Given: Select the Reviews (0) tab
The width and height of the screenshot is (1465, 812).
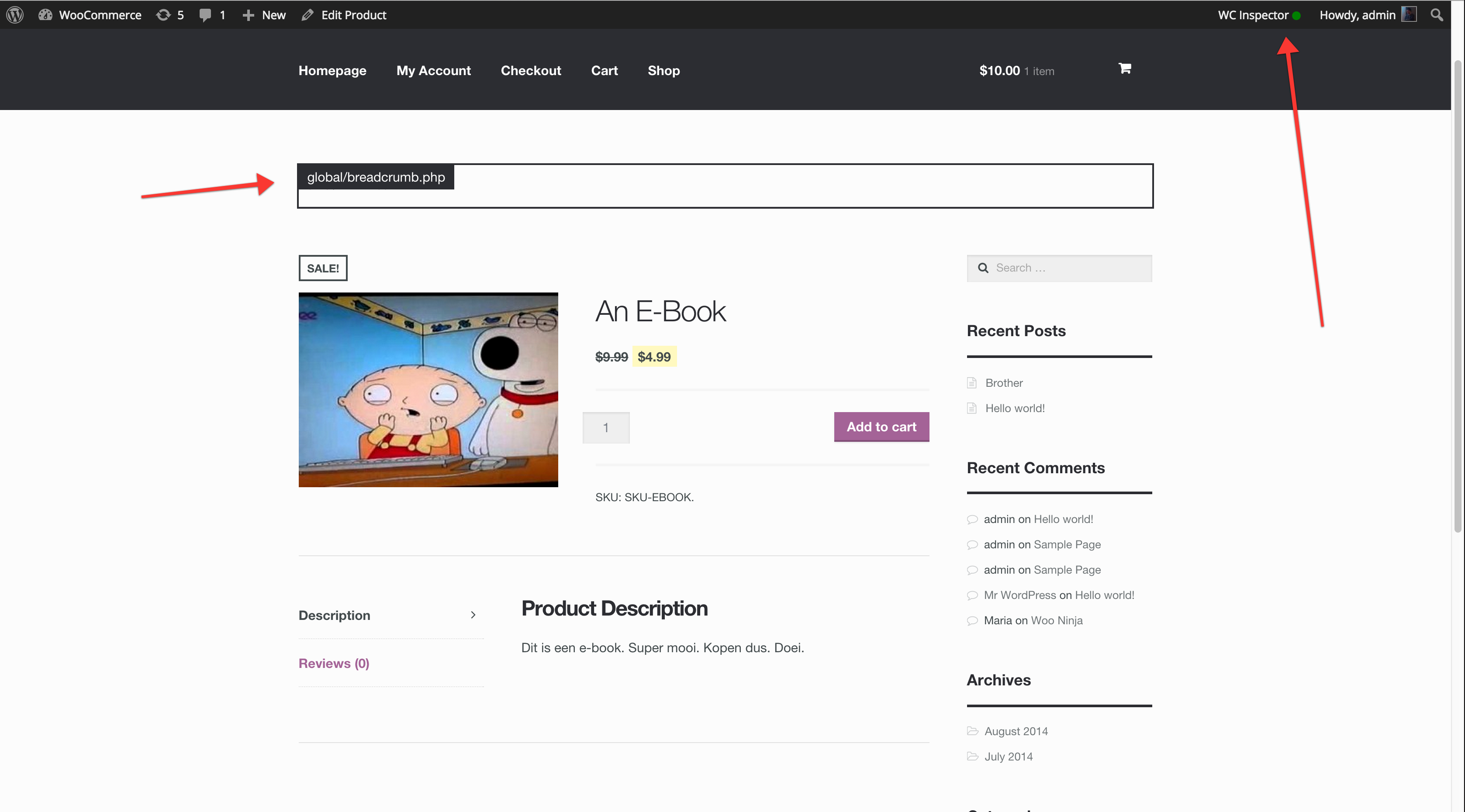Looking at the screenshot, I should tap(334, 663).
